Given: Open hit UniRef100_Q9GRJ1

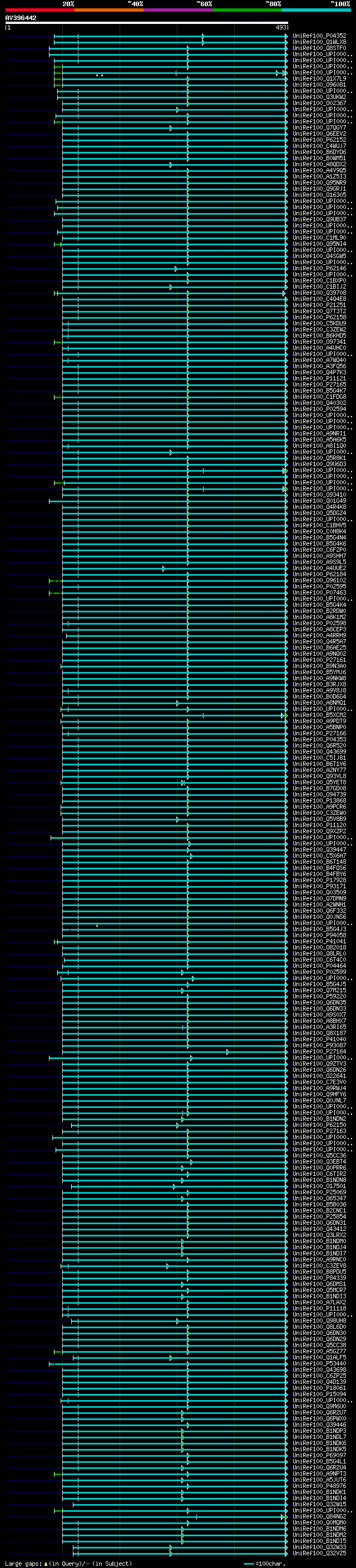Looking at the screenshot, I should (319, 189).
